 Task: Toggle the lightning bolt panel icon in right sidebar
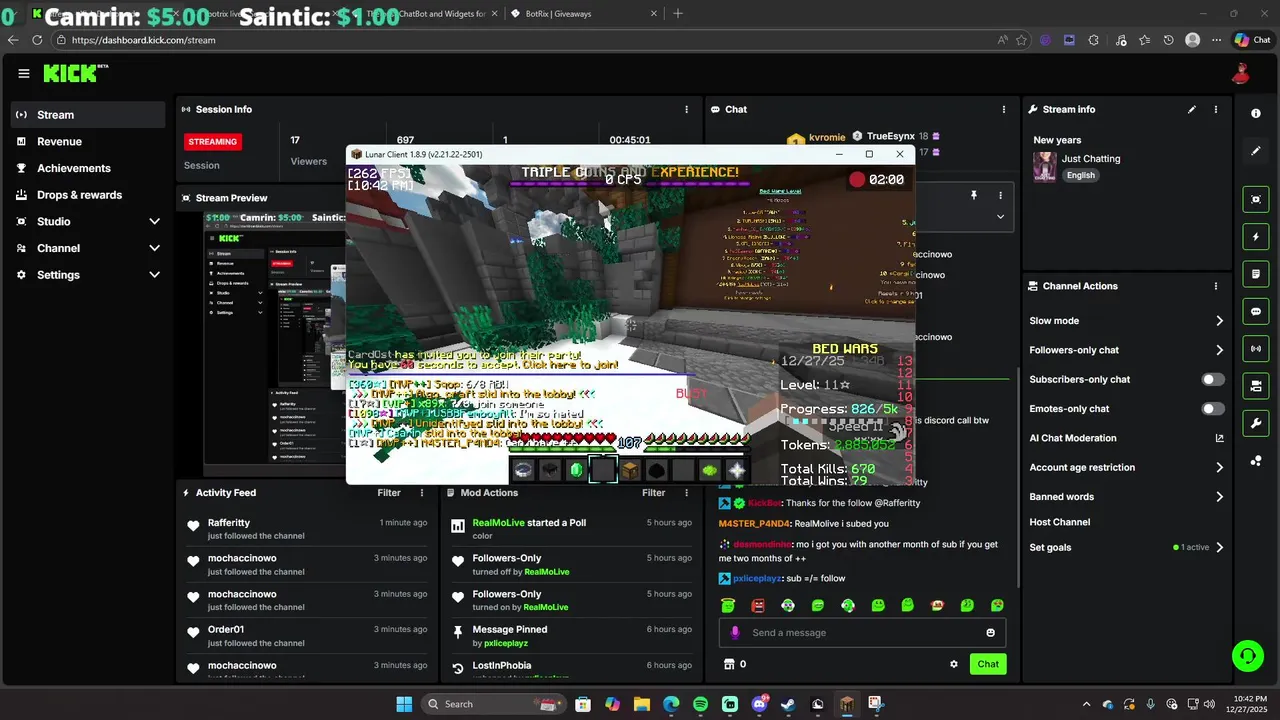(1256, 237)
